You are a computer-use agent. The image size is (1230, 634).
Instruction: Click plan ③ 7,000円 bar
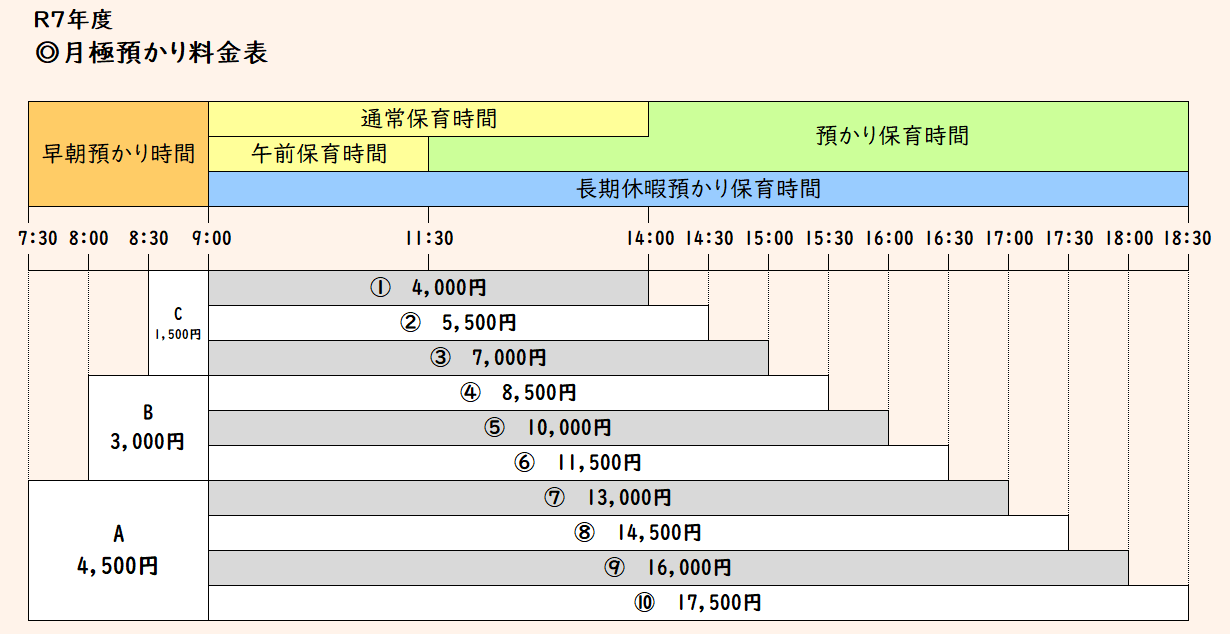[x=489, y=358]
